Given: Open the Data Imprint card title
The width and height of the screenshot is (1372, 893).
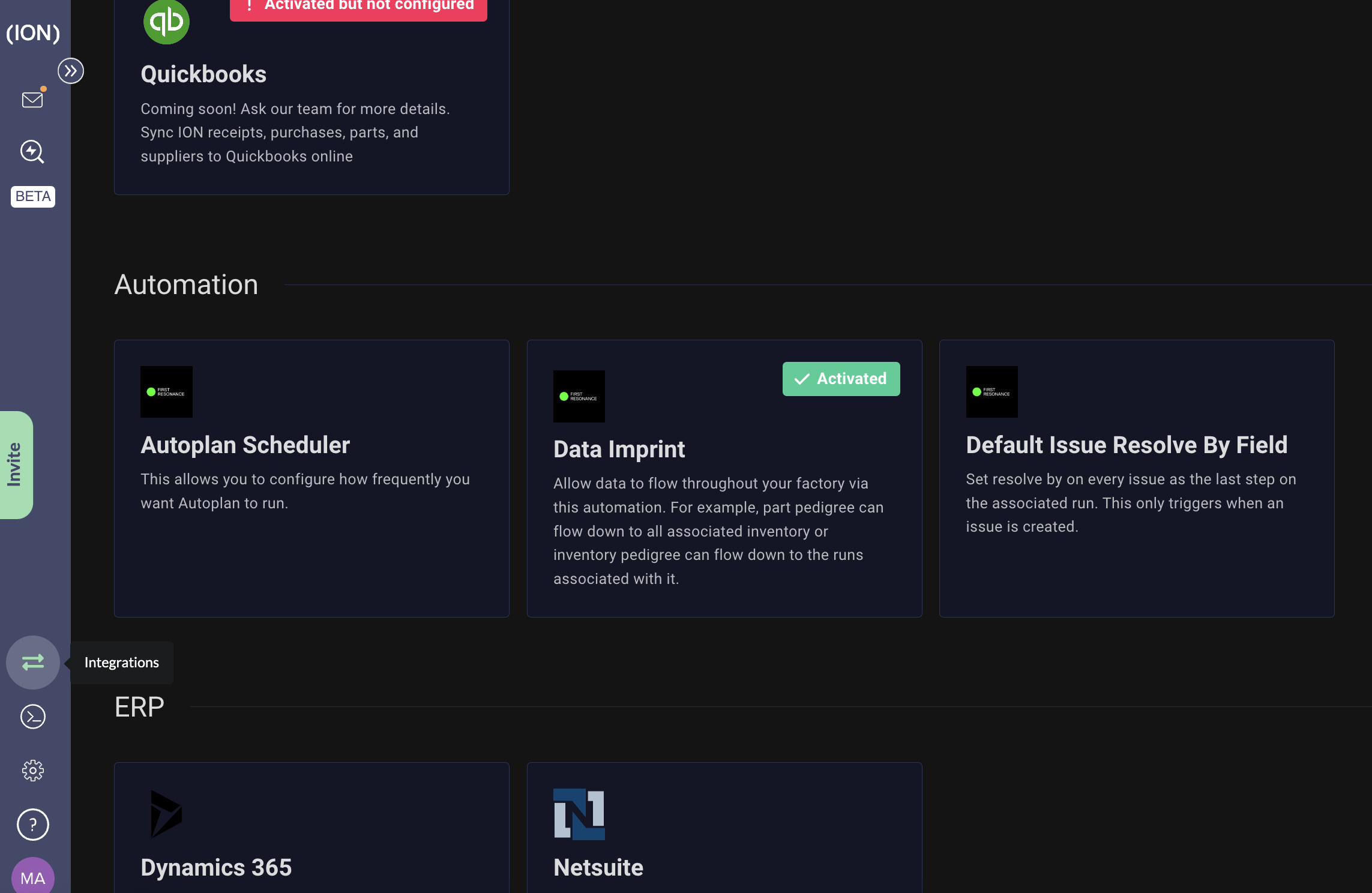Looking at the screenshot, I should tap(619, 450).
